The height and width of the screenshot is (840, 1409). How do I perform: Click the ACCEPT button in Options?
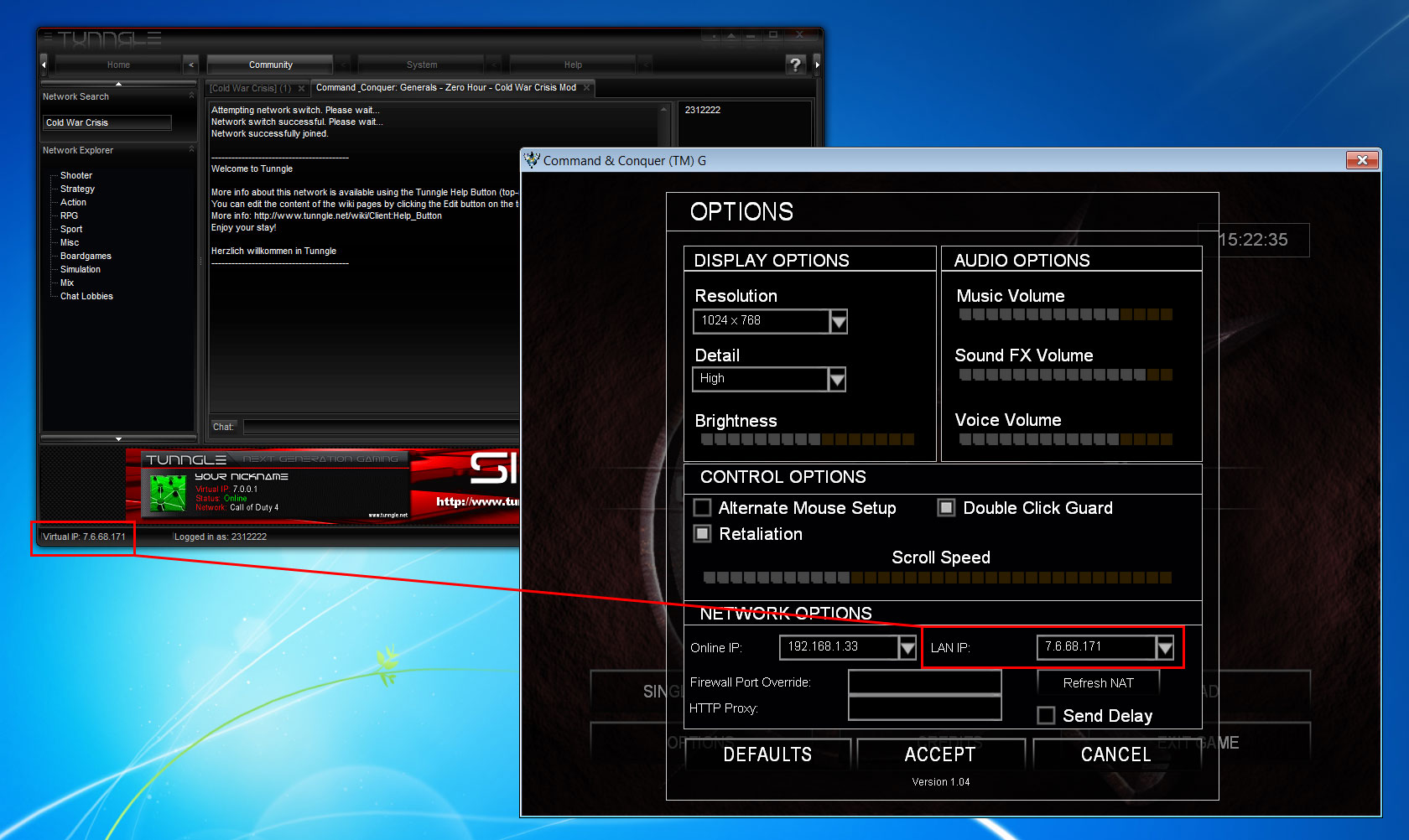(940, 754)
